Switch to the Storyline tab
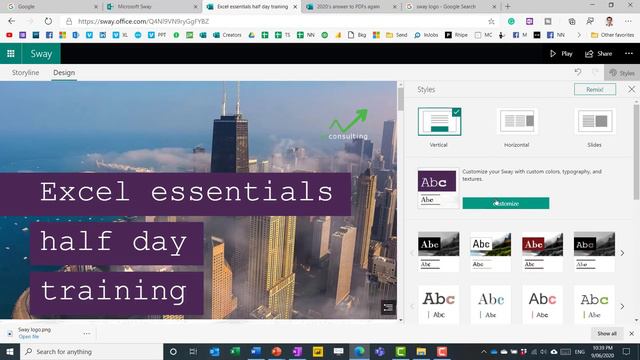Screen dimensions: 640x360 coord(25,73)
